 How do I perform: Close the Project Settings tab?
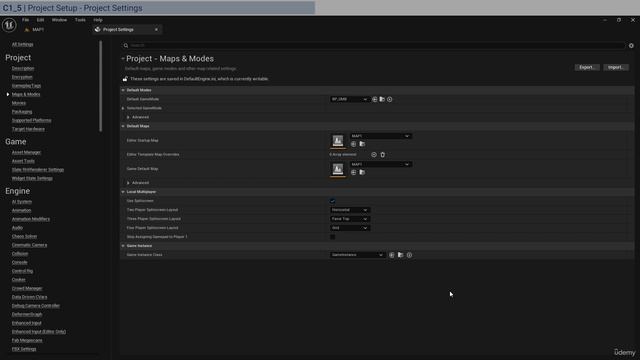pyautogui.click(x=156, y=29)
